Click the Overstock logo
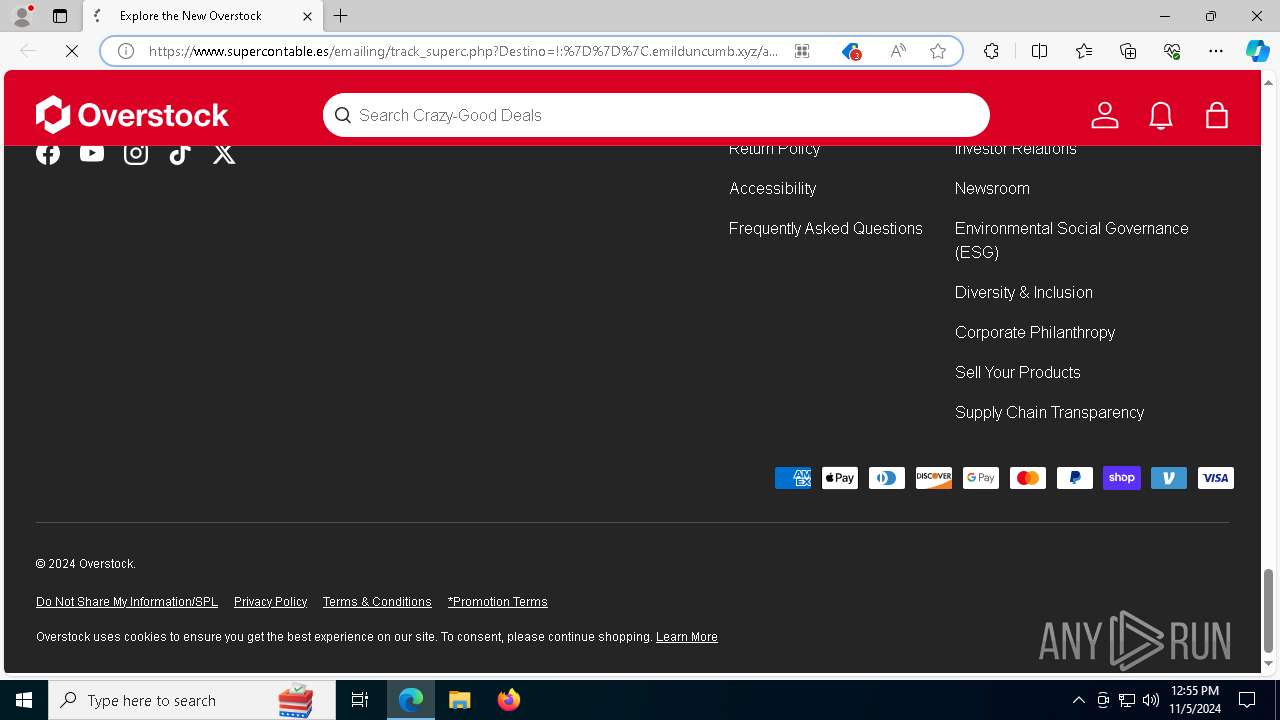The height and width of the screenshot is (720, 1280). [132, 115]
